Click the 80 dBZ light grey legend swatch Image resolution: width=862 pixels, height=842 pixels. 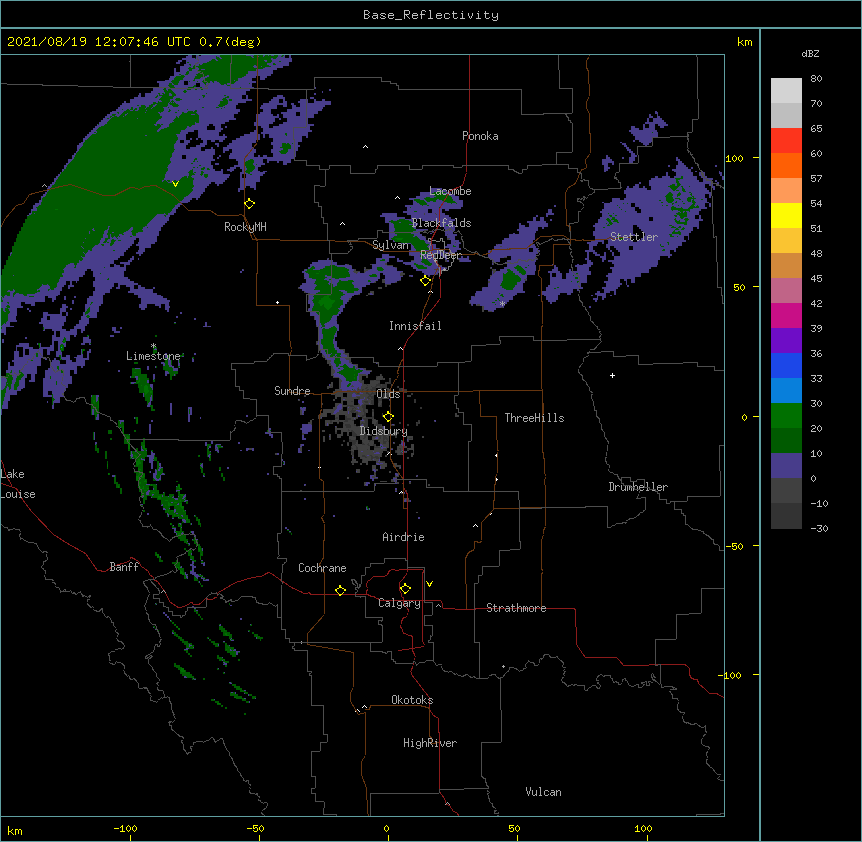(786, 91)
